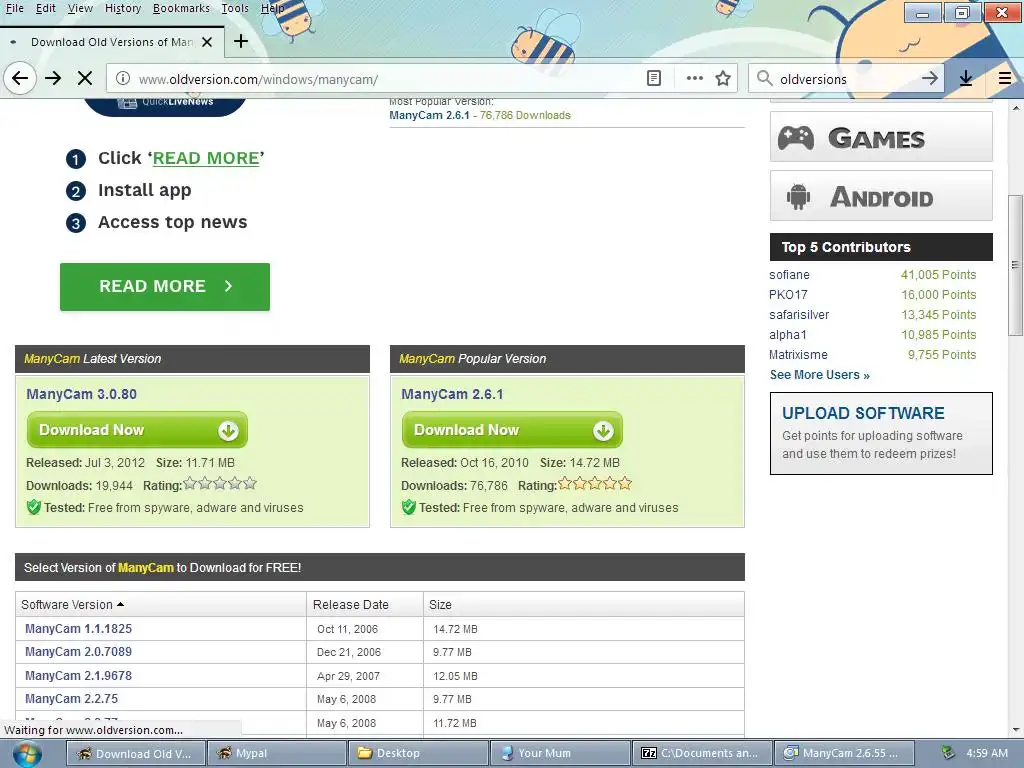
Task: Click contributor safarisilver
Action: click(x=799, y=315)
